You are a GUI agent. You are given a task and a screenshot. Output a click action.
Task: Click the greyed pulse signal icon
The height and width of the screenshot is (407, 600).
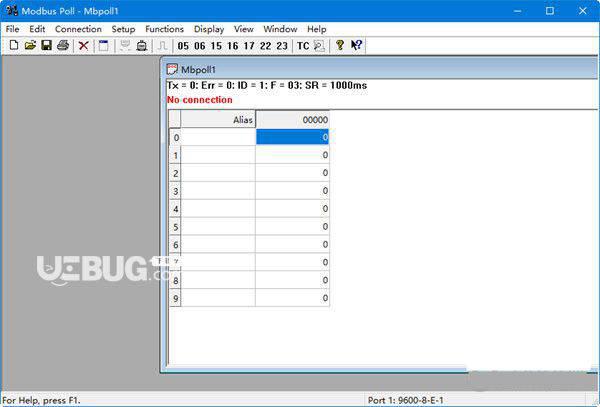tap(162, 46)
